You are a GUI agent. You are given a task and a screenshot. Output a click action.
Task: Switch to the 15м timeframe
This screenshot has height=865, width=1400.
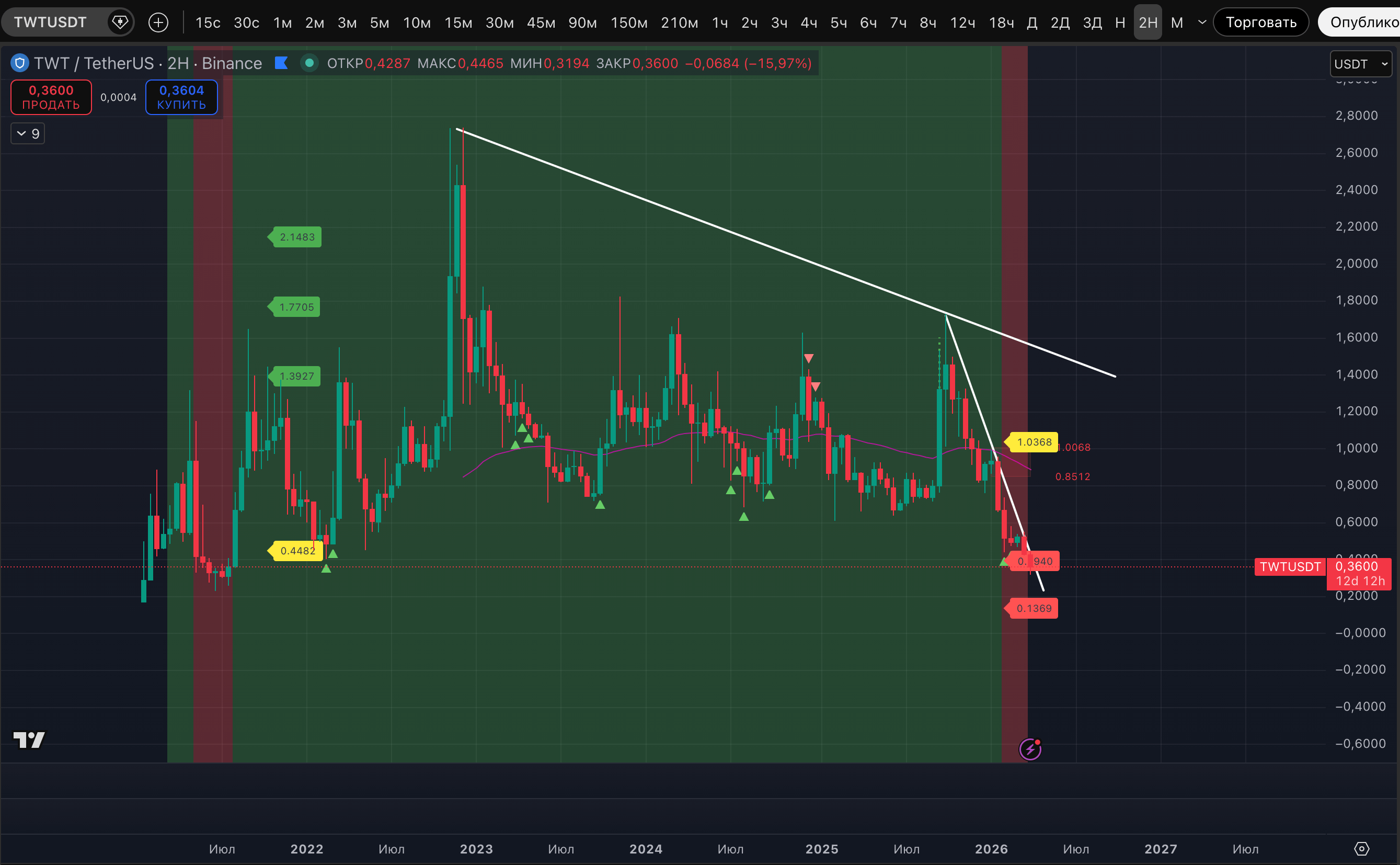click(458, 22)
